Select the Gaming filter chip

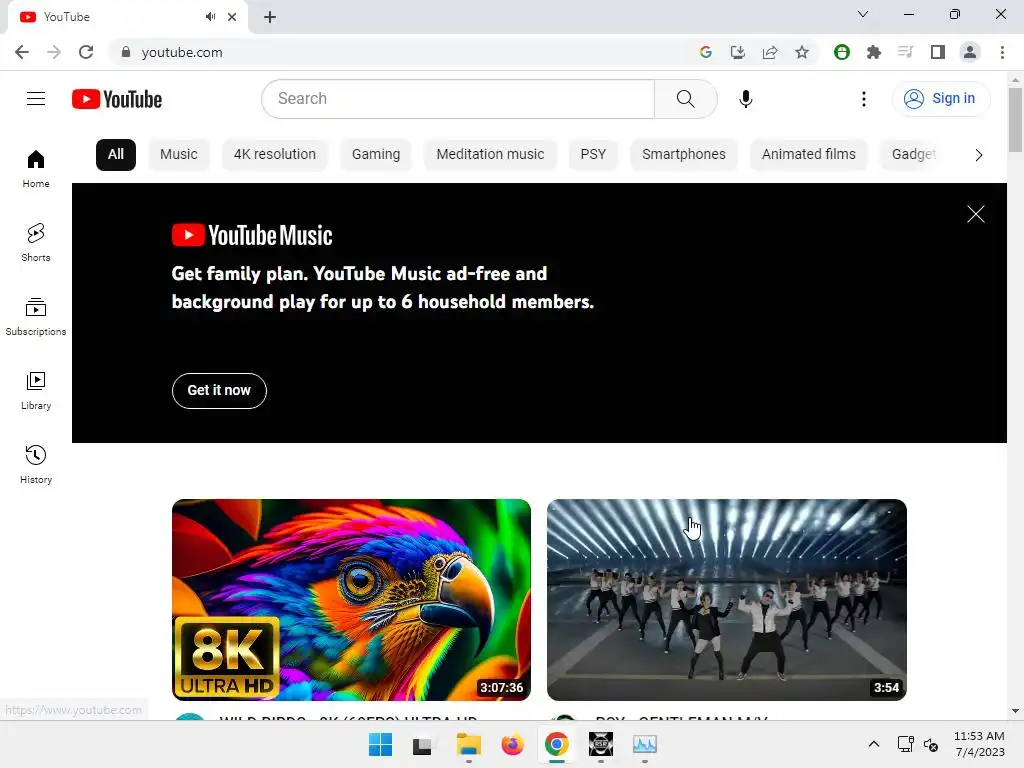coord(376,155)
